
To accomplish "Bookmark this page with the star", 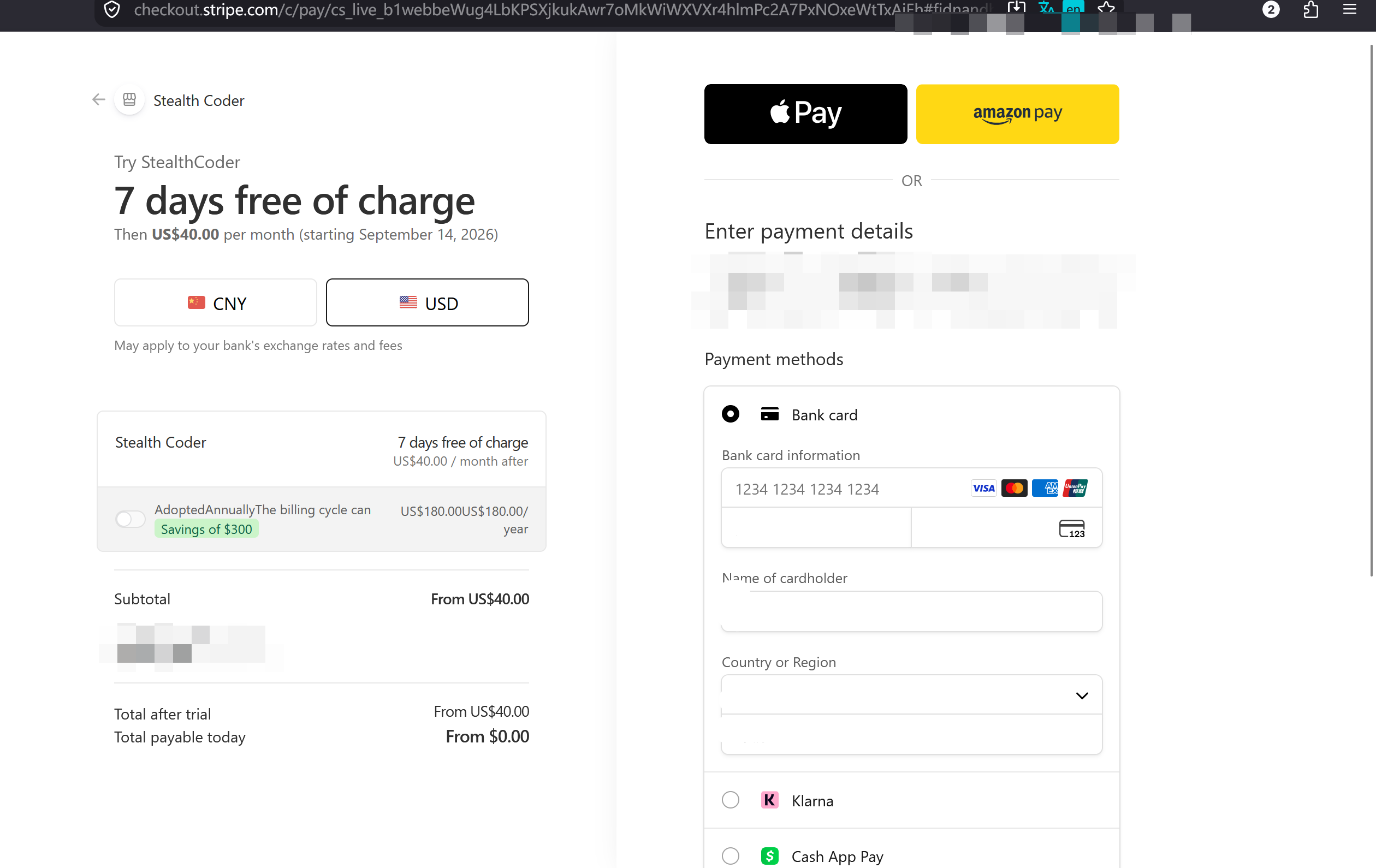I will tap(1106, 8).
